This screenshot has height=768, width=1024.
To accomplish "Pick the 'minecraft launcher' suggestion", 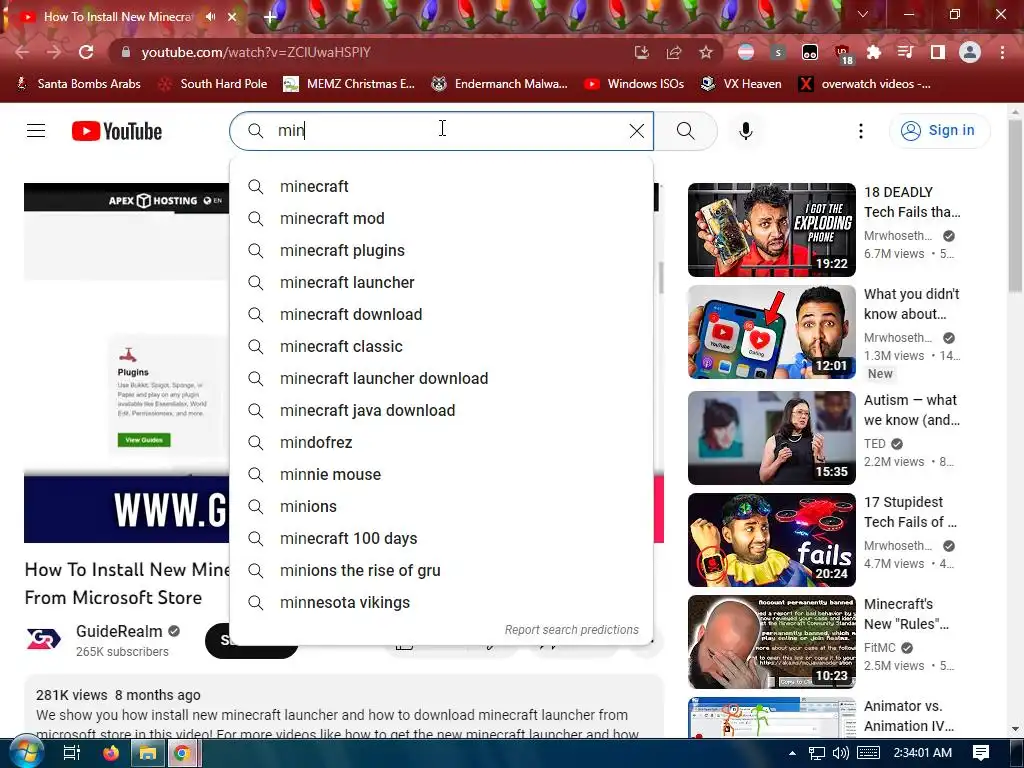I will click(x=441, y=283).
